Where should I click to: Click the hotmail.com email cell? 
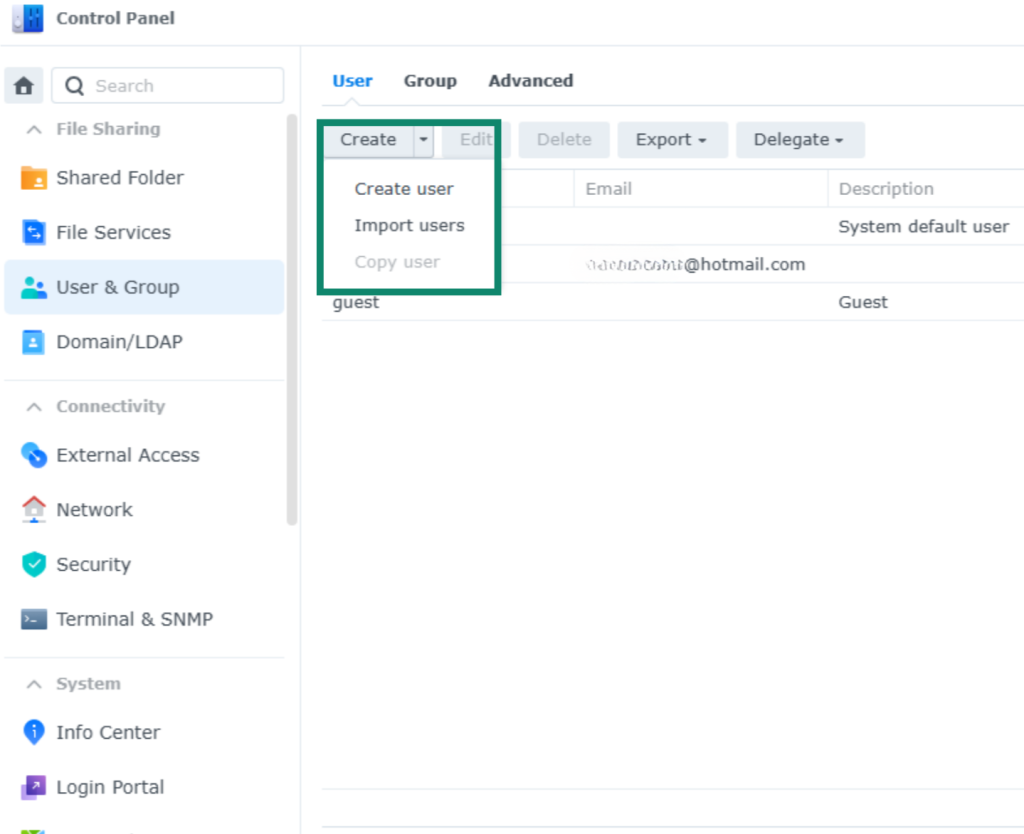696,265
